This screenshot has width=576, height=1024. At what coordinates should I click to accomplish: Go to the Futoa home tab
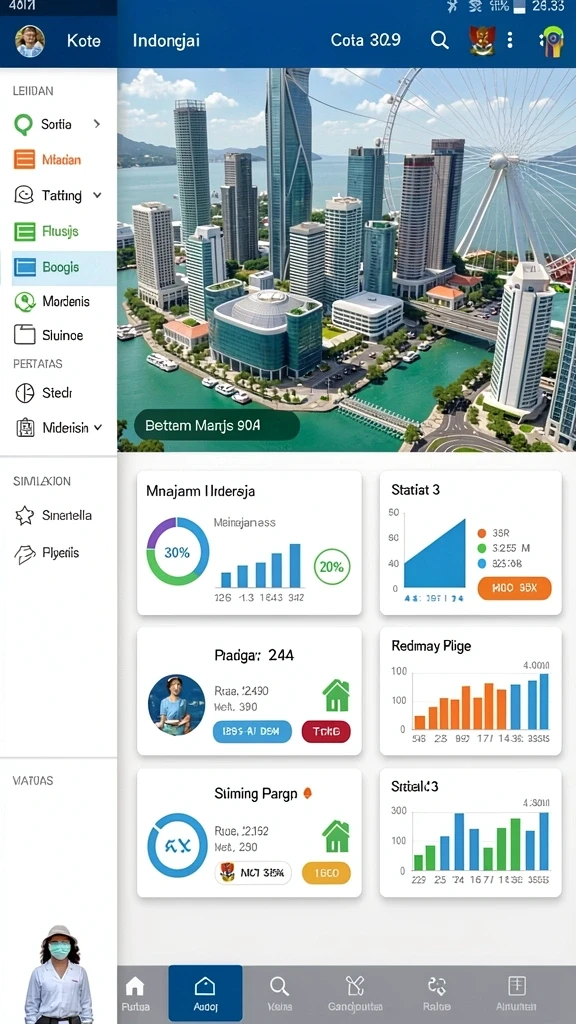135,993
